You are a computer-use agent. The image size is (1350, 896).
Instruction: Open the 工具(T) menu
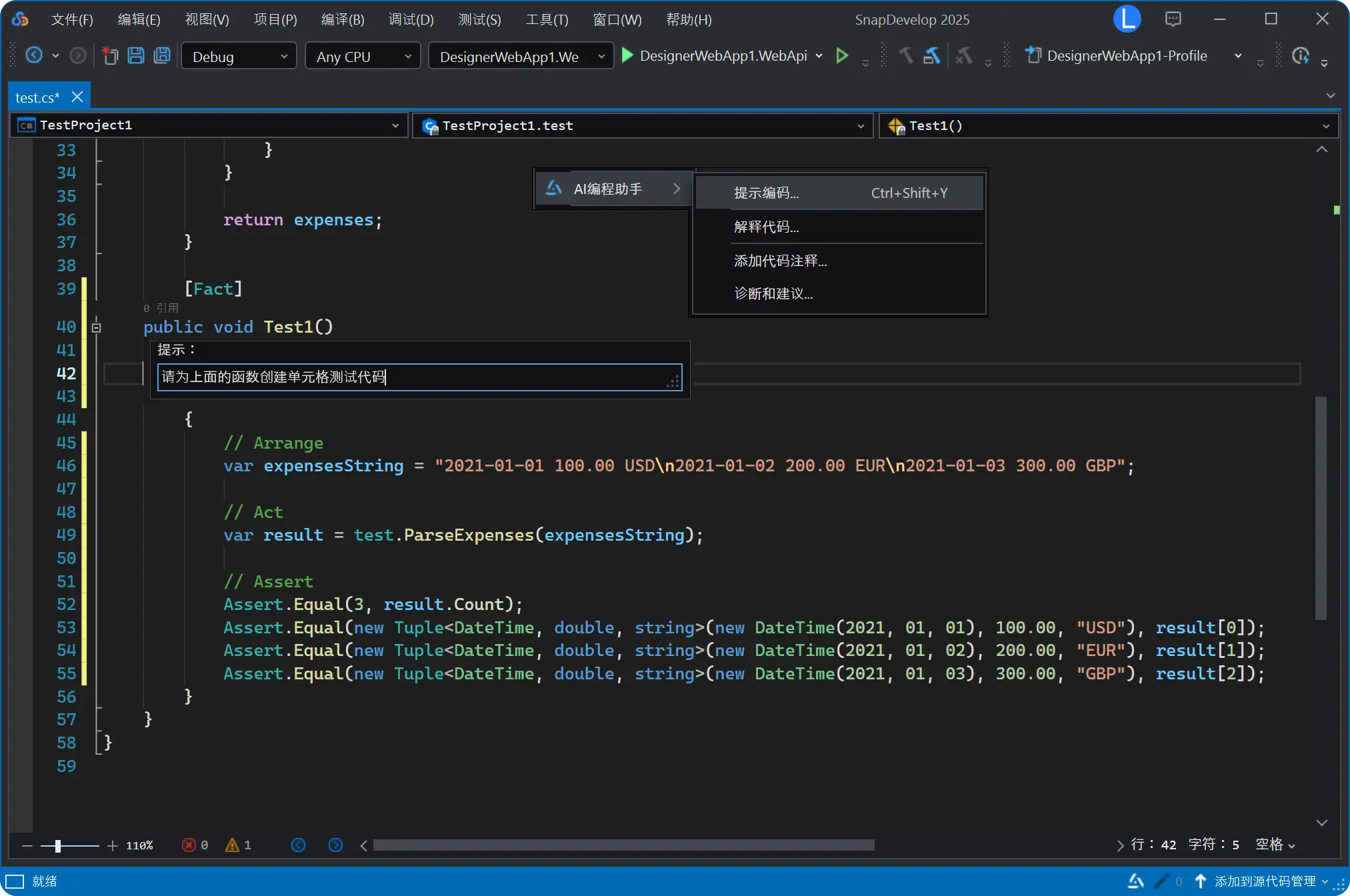click(546, 19)
